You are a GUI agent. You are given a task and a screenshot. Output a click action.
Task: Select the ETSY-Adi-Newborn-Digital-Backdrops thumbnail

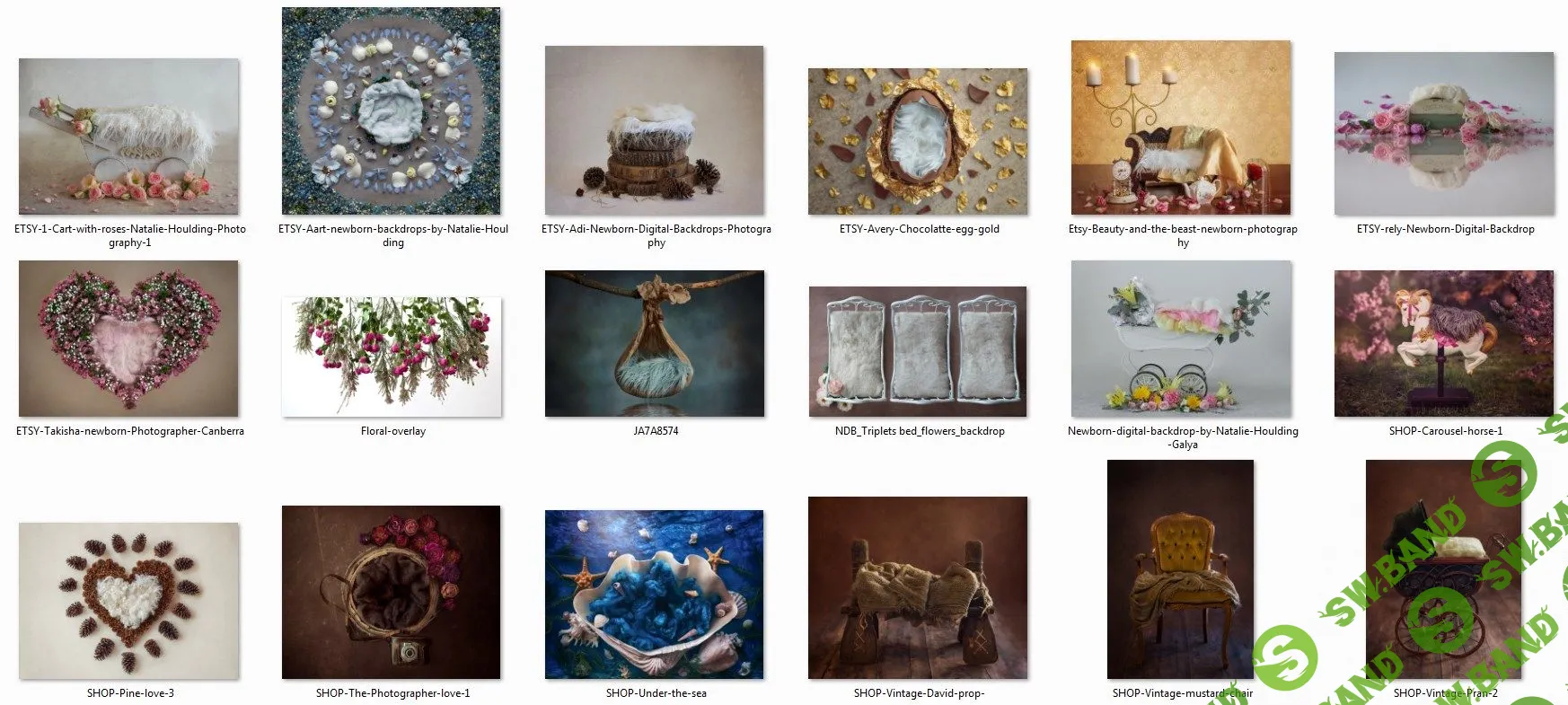[655, 130]
